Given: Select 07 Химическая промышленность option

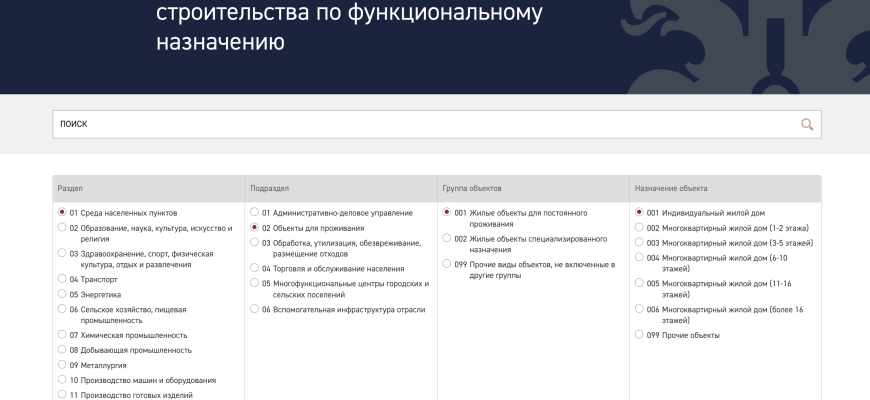Looking at the screenshot, I should point(63,335).
